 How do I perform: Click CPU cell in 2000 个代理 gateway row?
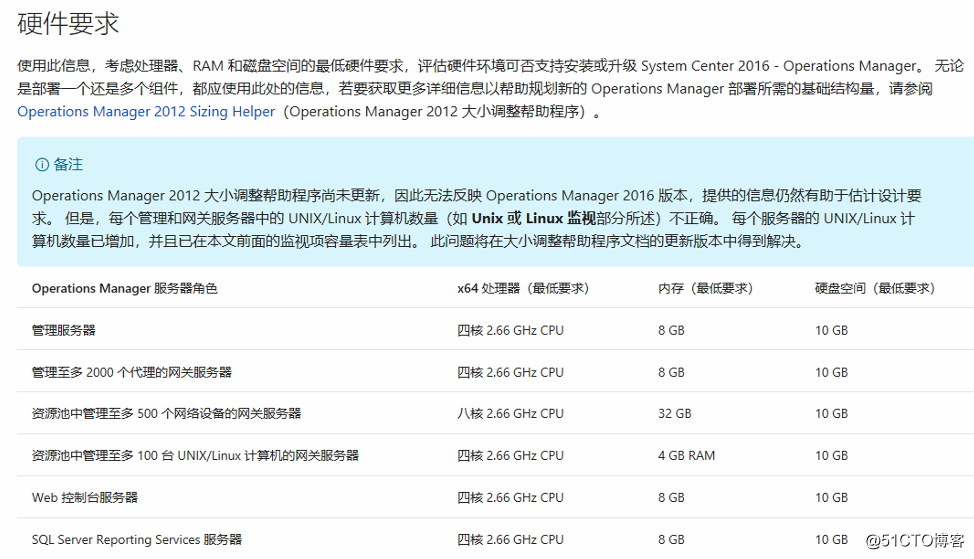[511, 373]
